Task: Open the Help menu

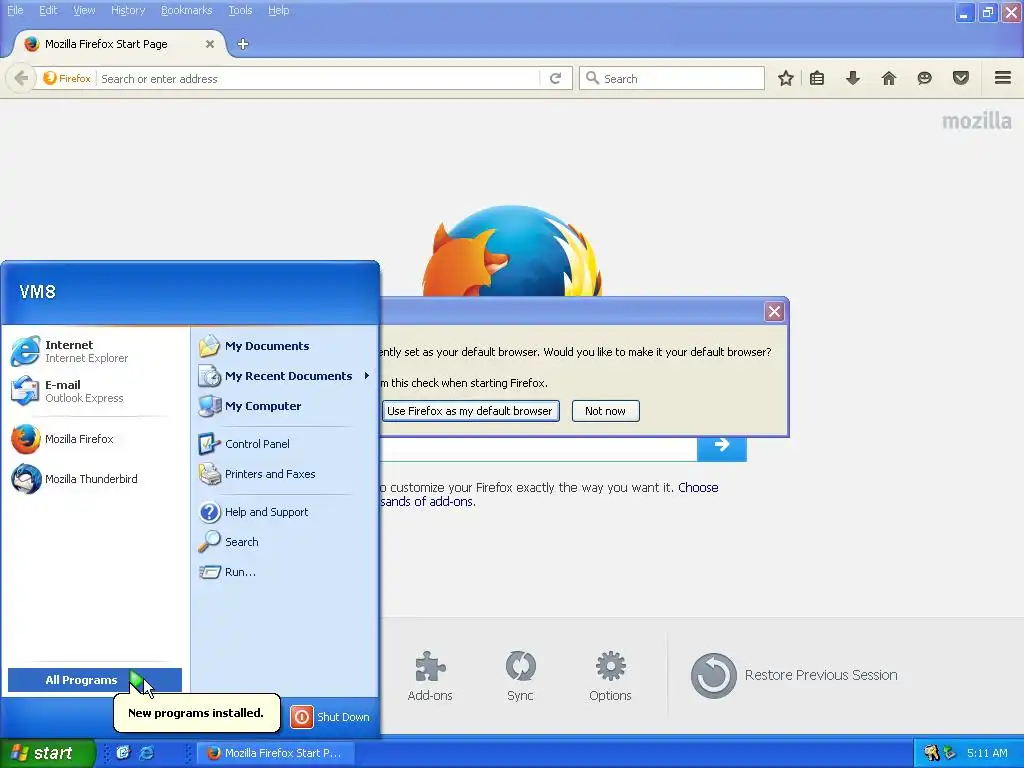Action: pos(278,10)
